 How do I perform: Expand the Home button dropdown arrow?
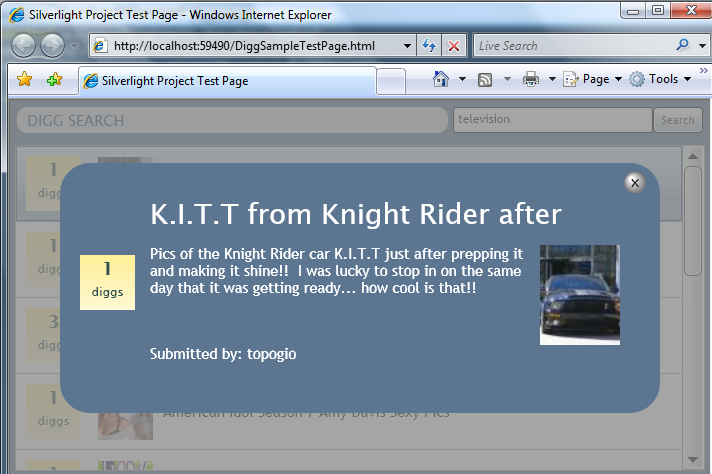(462, 79)
